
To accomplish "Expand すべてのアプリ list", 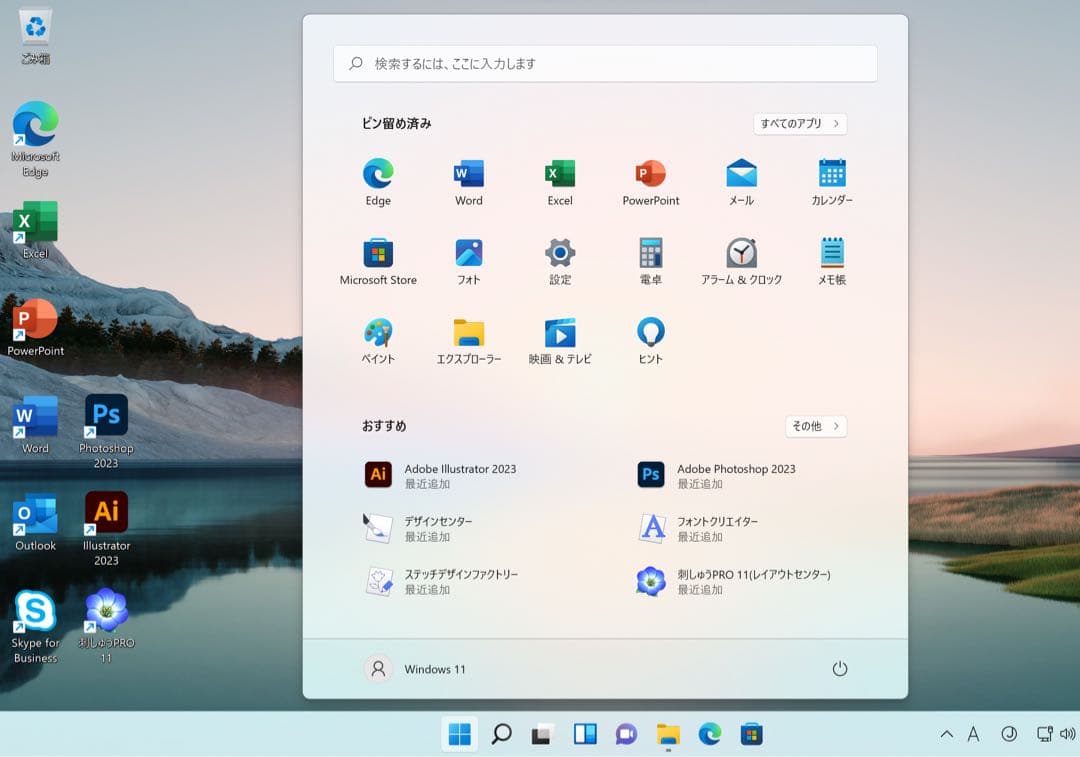I will [800, 124].
